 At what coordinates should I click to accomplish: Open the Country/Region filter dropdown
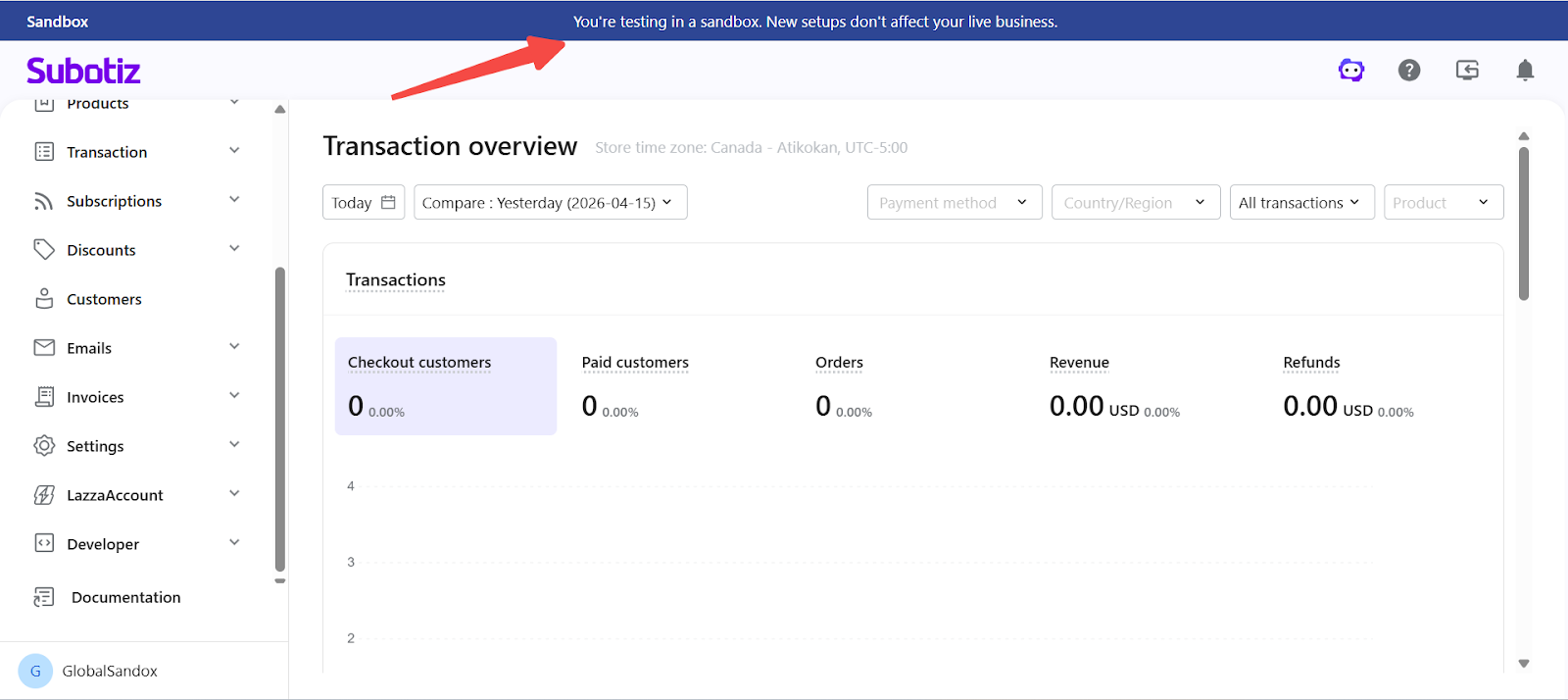tap(1135, 203)
